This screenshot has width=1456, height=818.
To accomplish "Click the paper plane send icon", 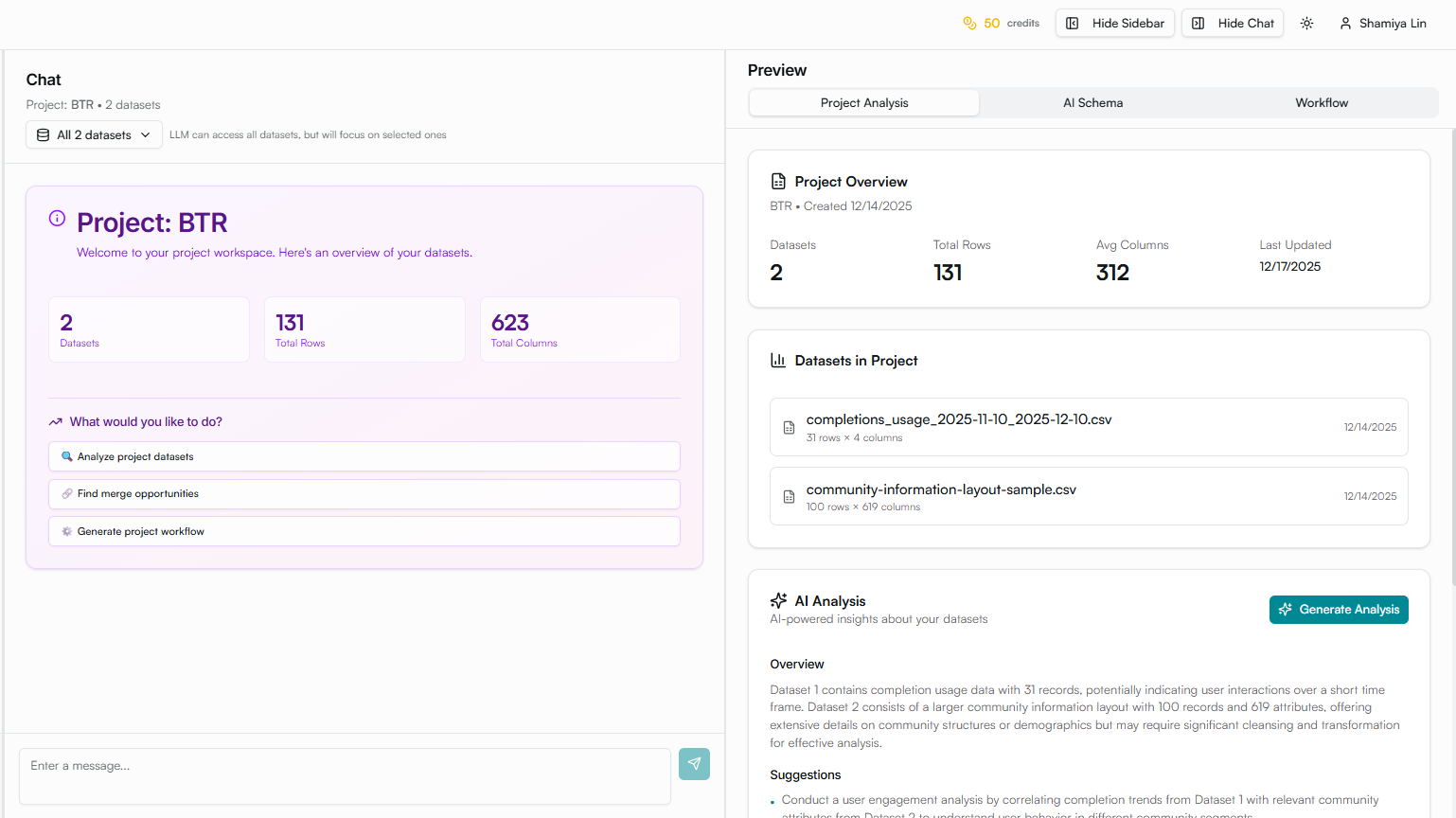I will click(x=694, y=764).
